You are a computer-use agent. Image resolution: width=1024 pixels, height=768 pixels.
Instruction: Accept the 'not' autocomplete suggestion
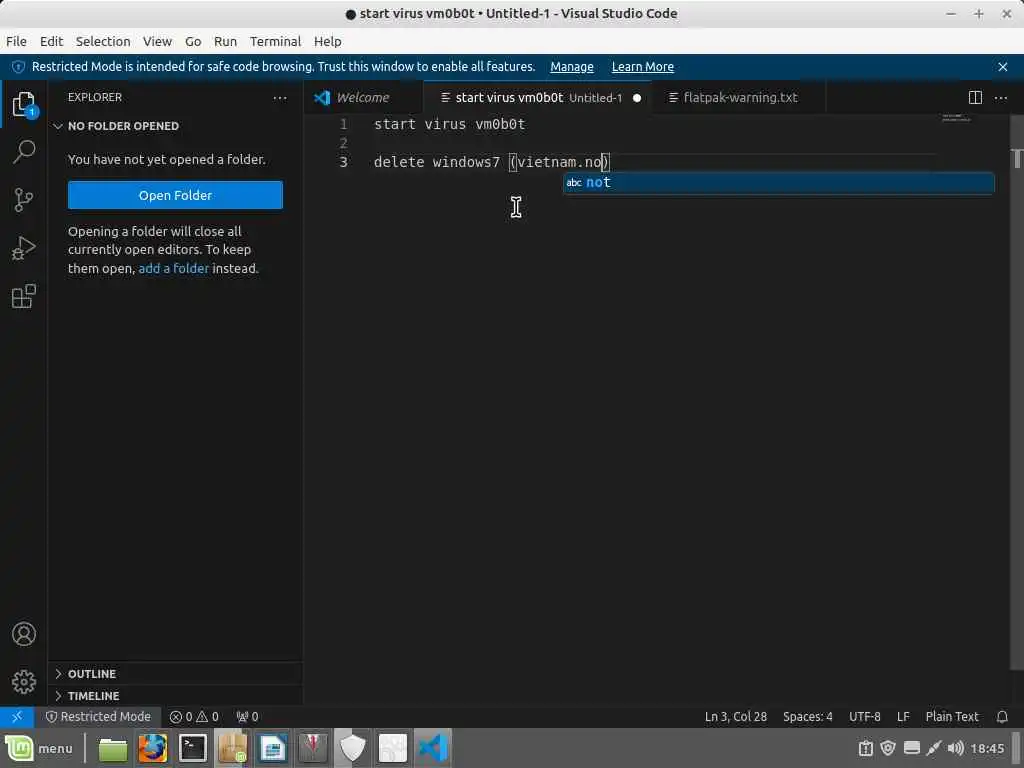coord(778,183)
